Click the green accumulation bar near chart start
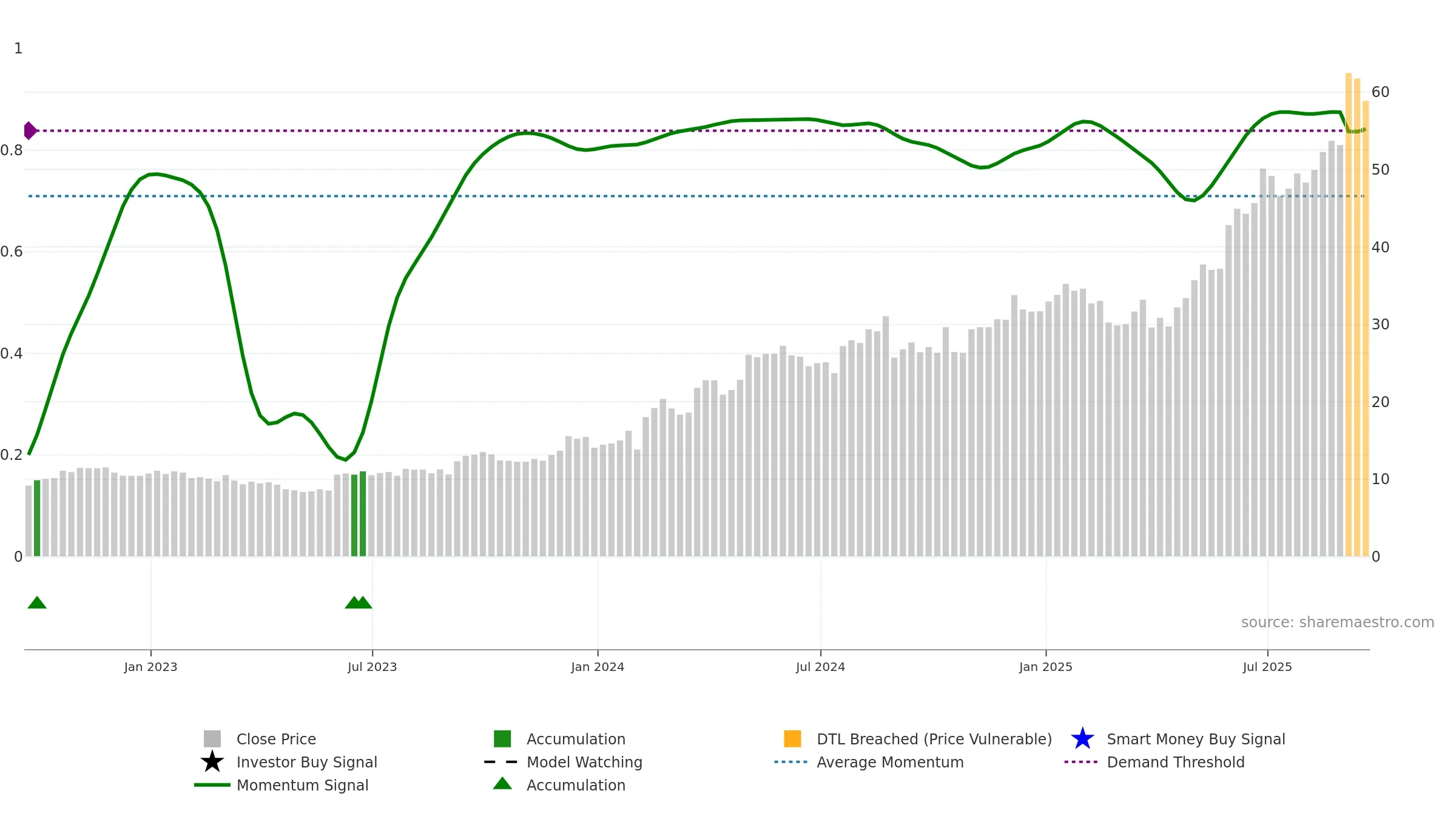 point(37,518)
